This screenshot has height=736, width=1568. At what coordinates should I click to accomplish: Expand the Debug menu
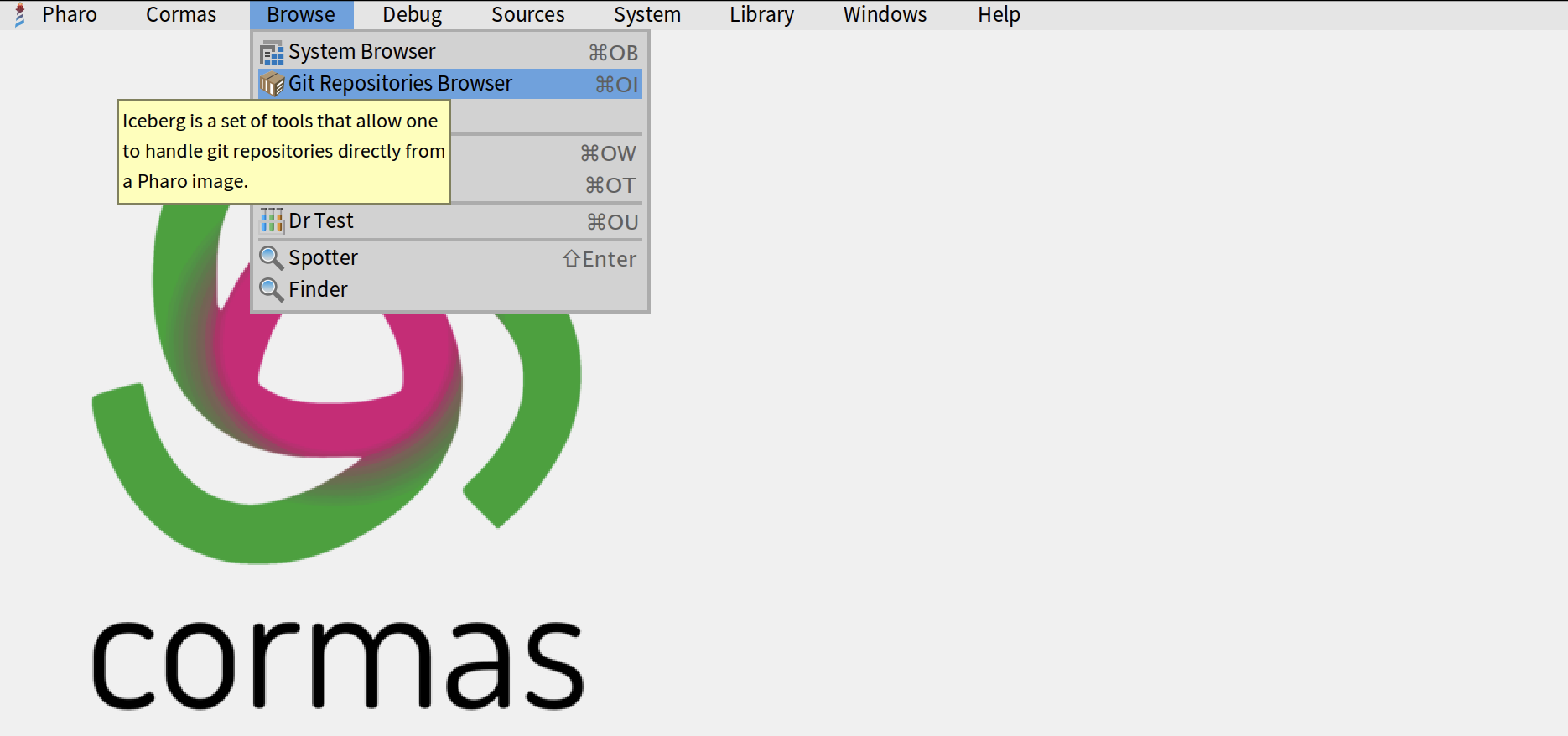point(412,15)
